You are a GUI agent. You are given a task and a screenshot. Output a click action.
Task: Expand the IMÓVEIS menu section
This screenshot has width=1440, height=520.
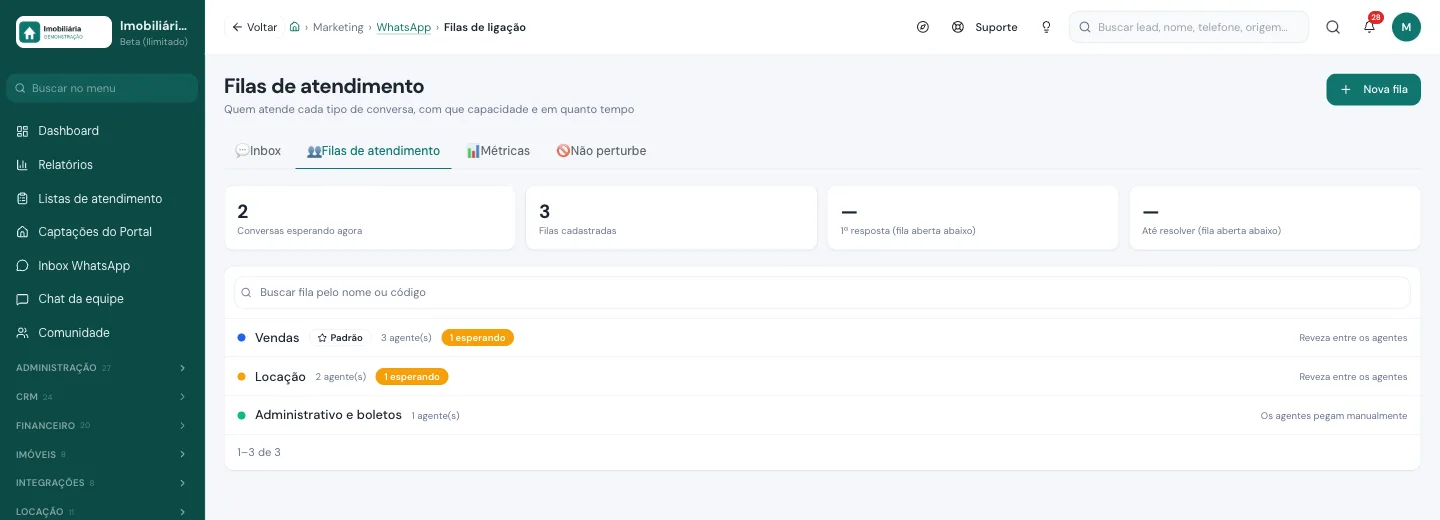pyautogui.click(x=102, y=454)
